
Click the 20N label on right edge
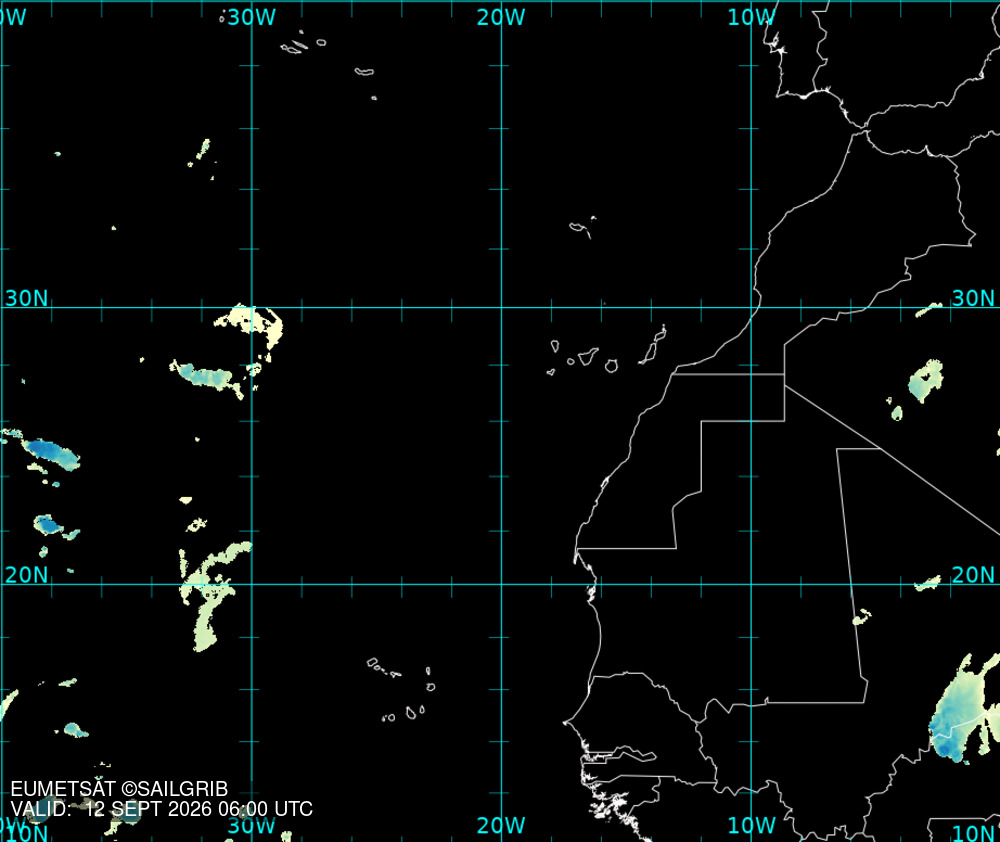pyautogui.click(x=973, y=575)
